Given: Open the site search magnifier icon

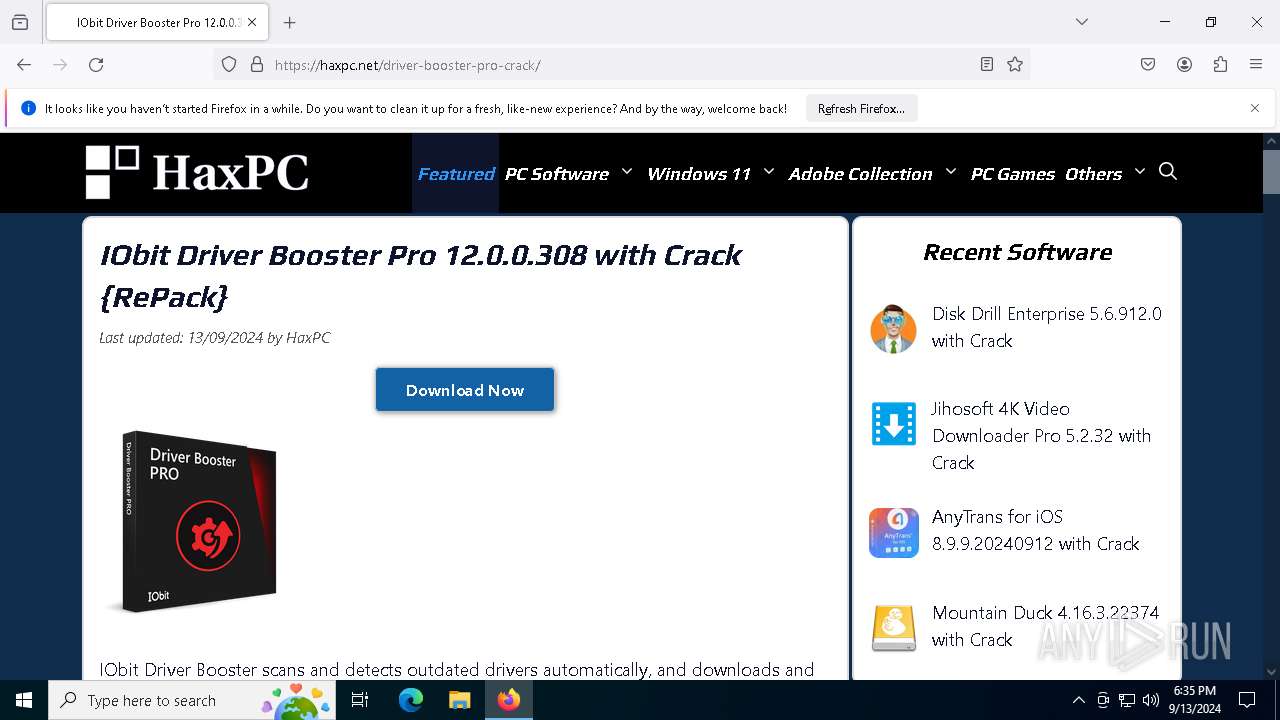Looking at the screenshot, I should point(1168,172).
